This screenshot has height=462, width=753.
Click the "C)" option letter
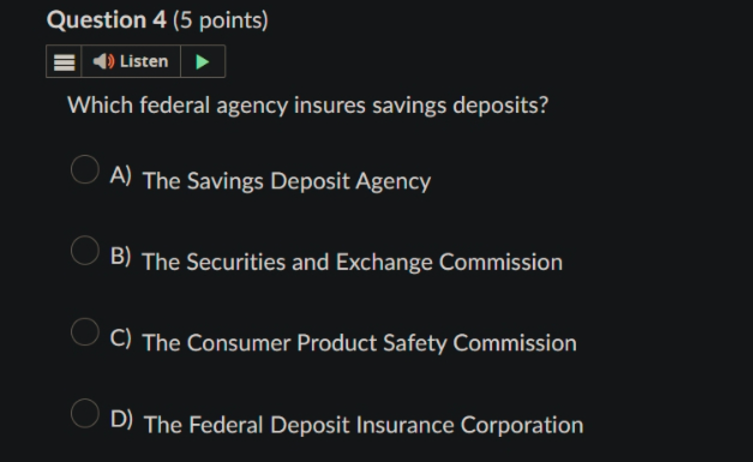click(121, 338)
